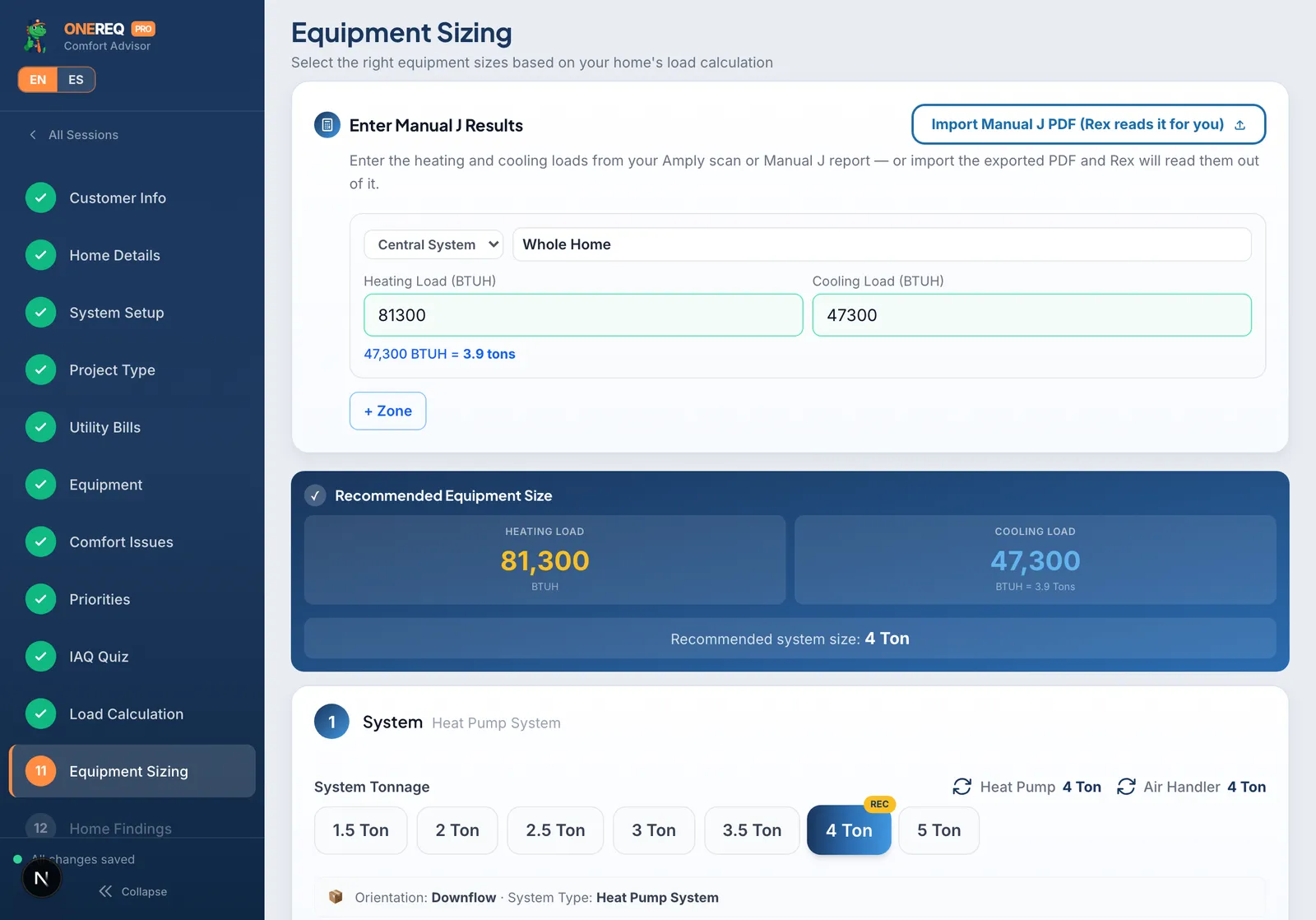
Task: Click the Rex mascot logo icon
Action: tap(36, 36)
